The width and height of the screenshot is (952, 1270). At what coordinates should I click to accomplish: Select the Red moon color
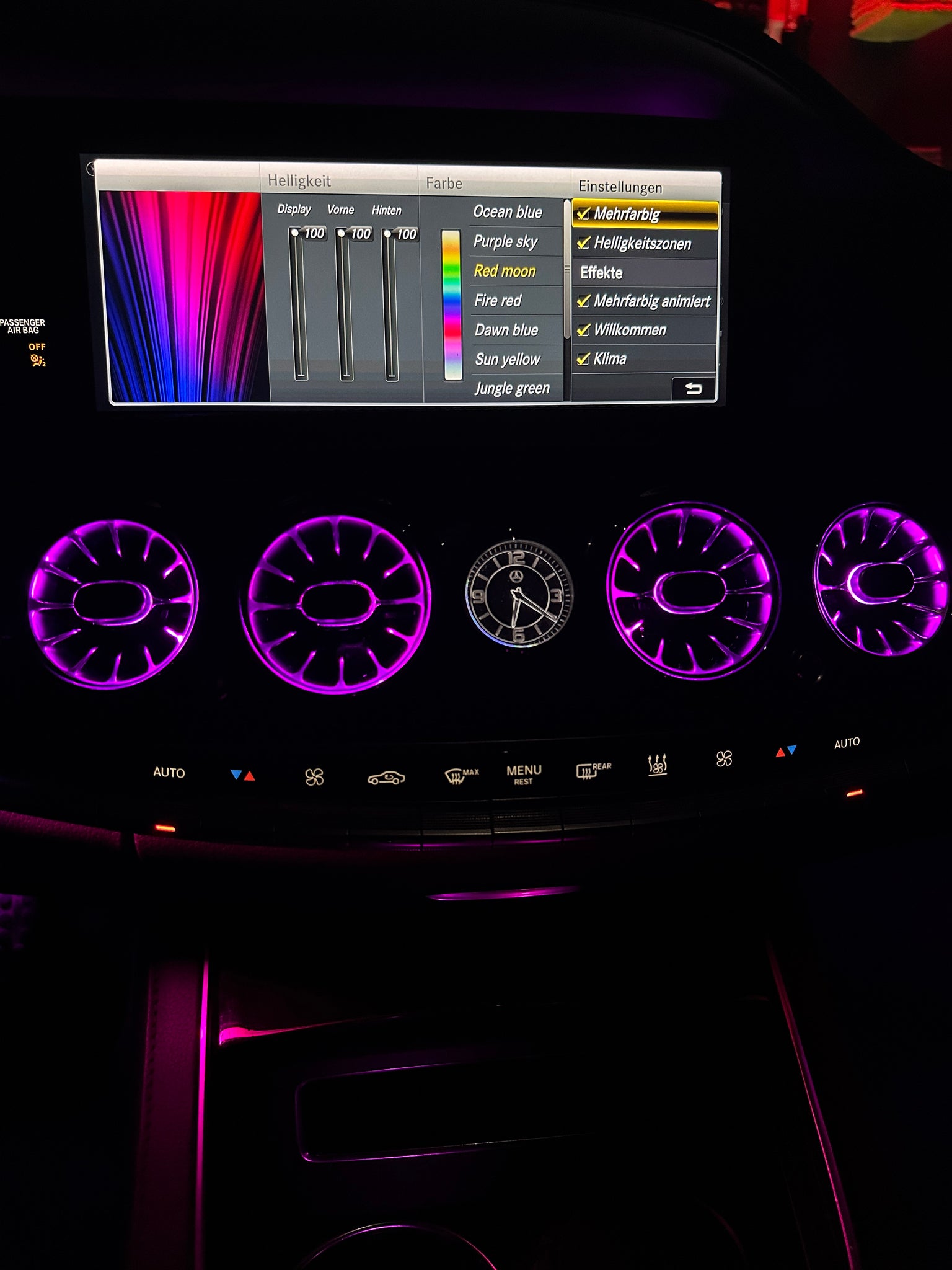(505, 271)
